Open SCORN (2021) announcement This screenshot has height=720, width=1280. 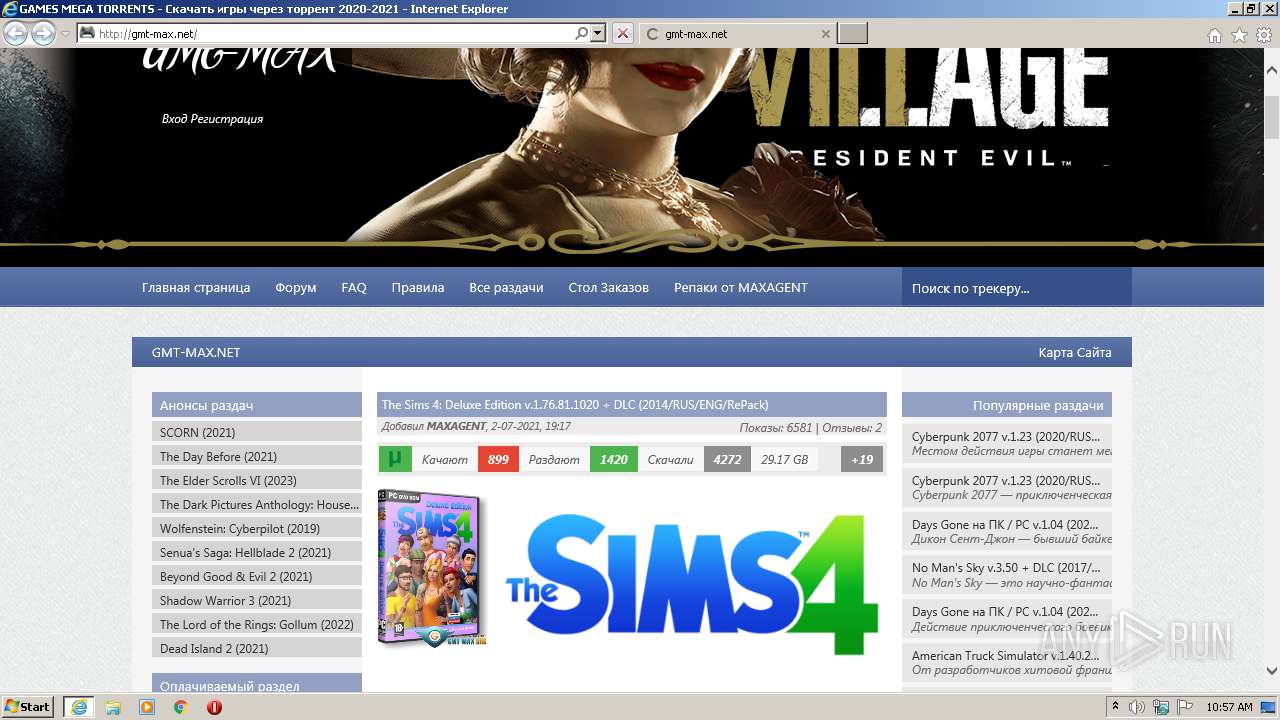click(257, 432)
